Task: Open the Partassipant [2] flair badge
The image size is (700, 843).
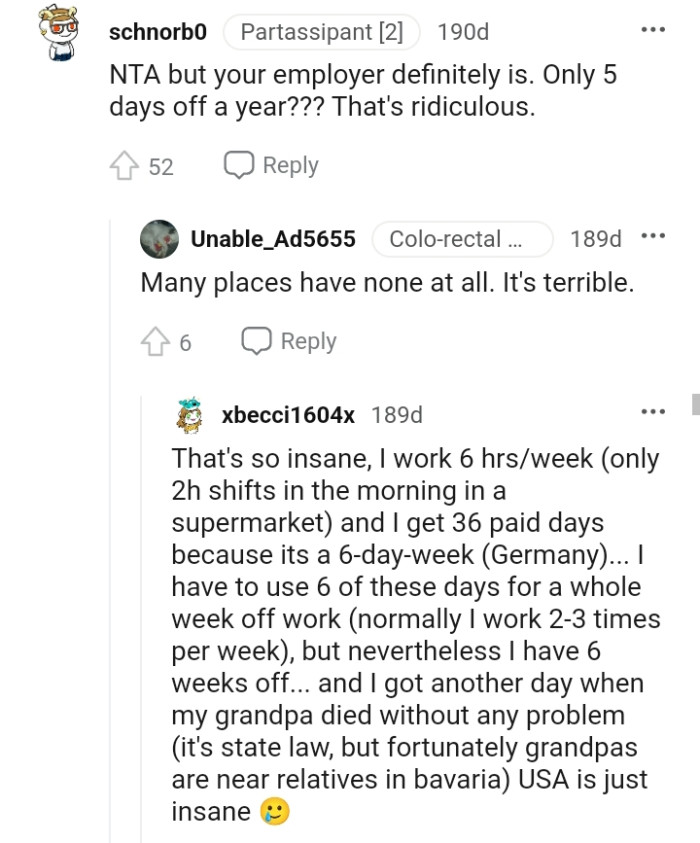Action: (x=321, y=32)
